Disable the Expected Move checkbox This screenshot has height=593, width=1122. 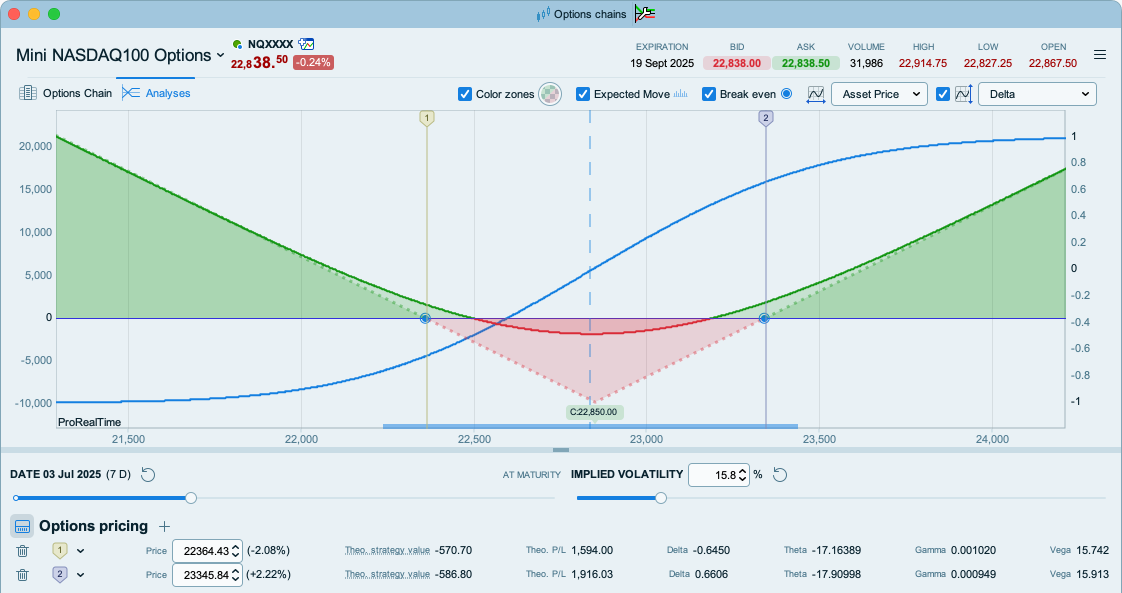[583, 94]
